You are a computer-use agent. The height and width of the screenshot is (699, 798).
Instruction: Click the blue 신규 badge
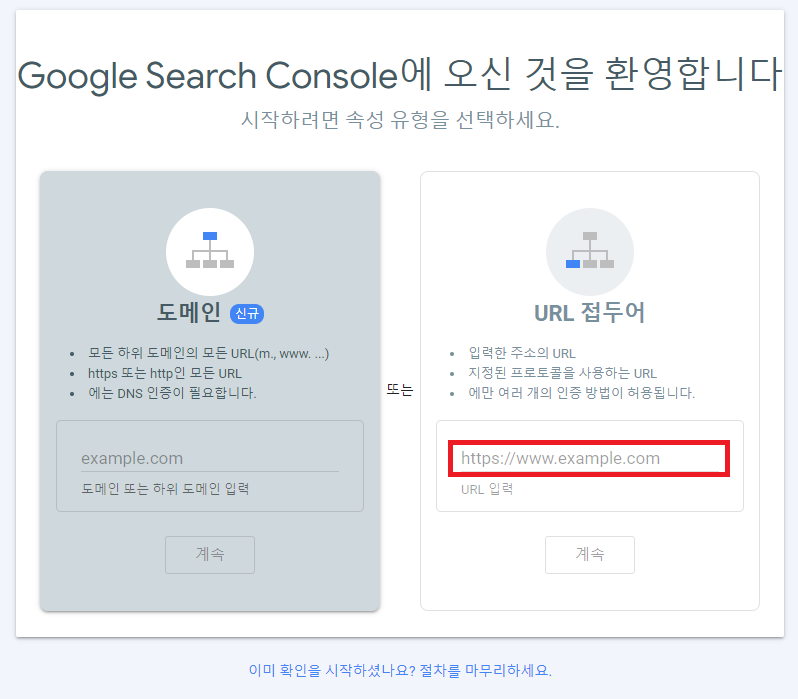(247, 314)
